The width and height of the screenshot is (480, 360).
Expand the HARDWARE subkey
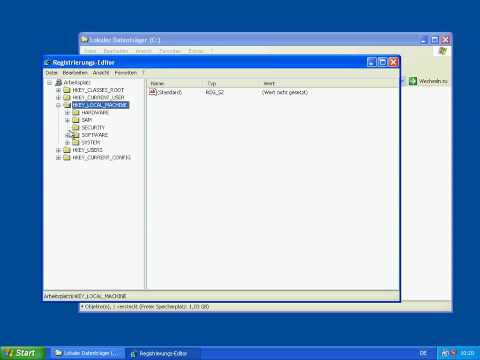click(x=67, y=112)
